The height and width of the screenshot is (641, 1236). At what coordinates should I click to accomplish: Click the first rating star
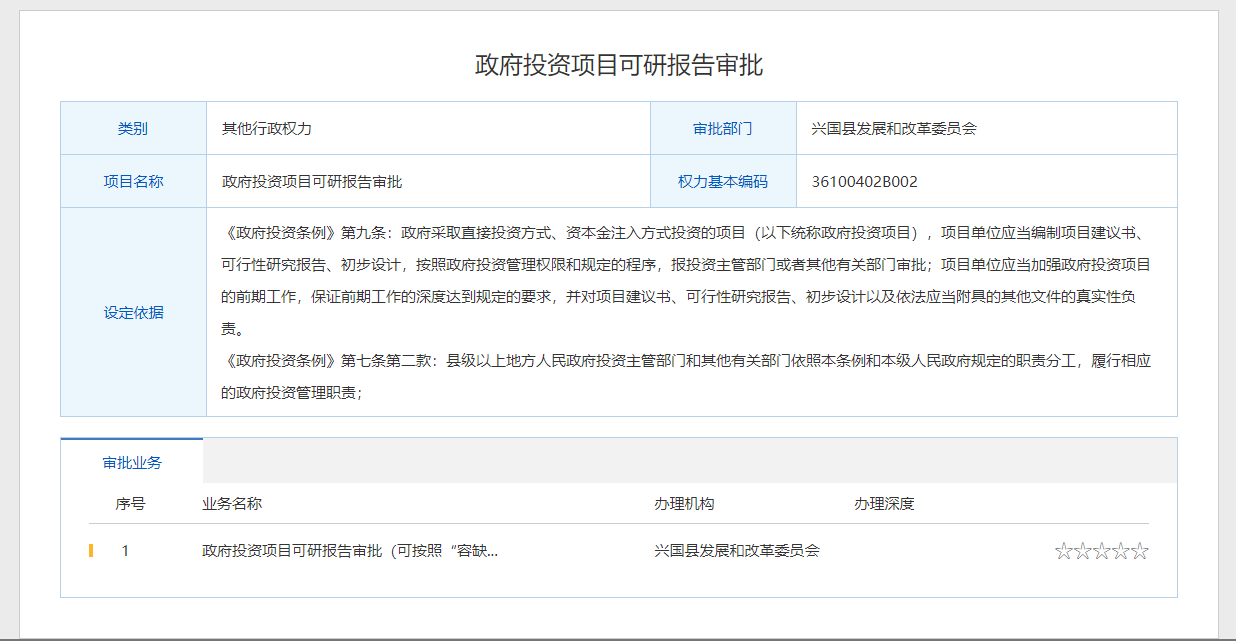pos(1064,551)
